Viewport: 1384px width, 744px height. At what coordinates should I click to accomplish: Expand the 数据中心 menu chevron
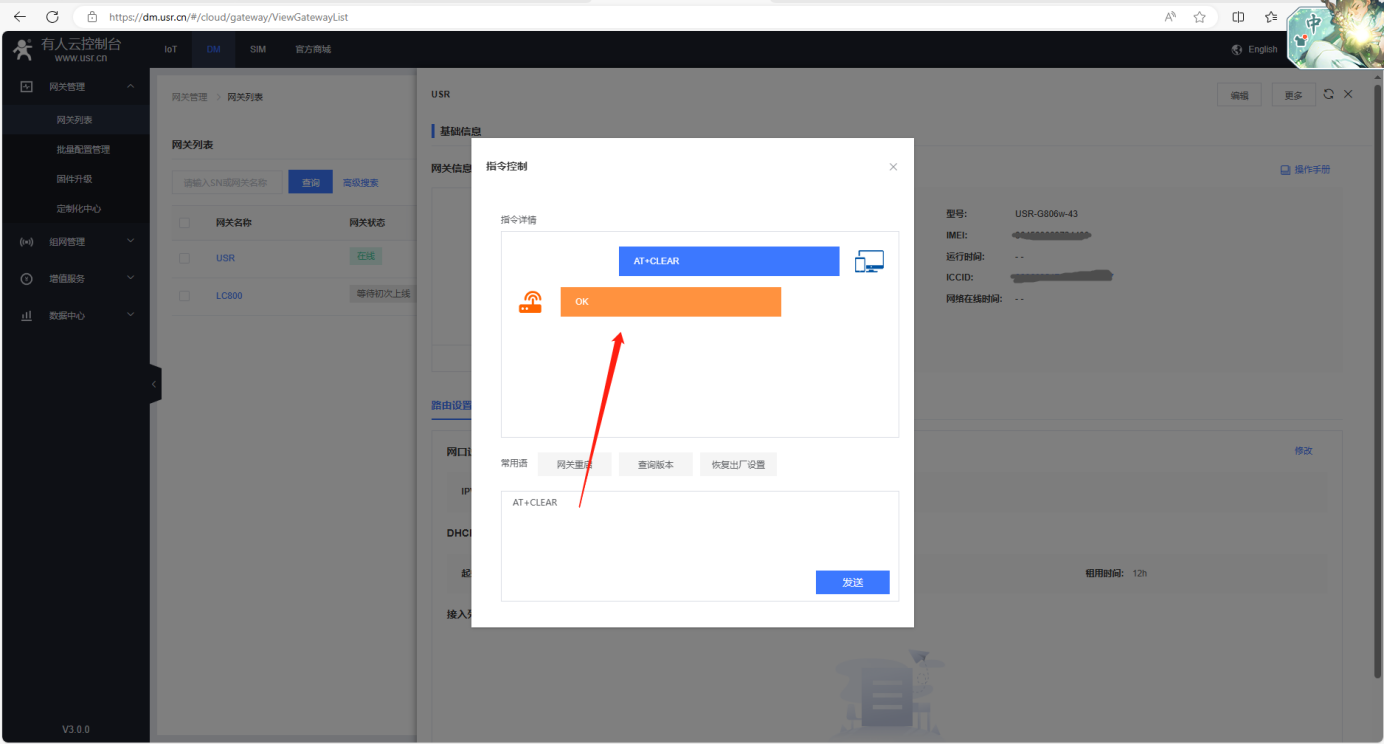tap(131, 315)
